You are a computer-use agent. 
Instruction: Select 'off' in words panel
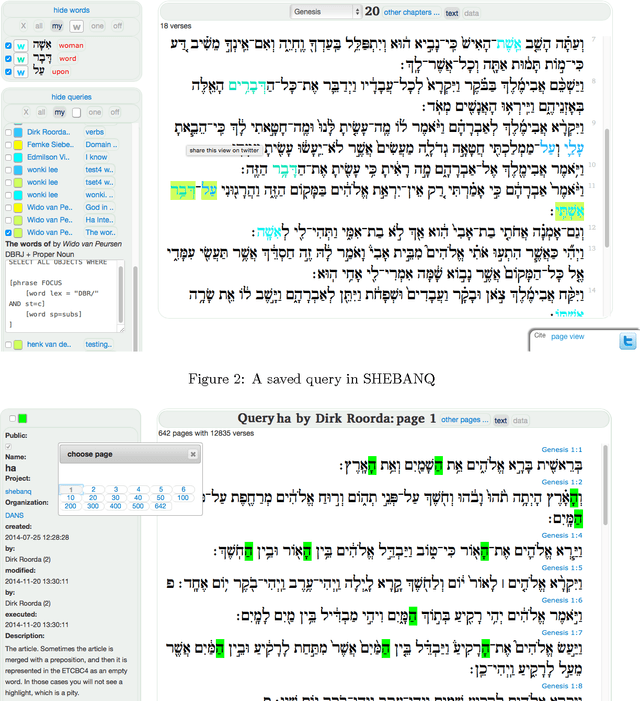[118, 26]
